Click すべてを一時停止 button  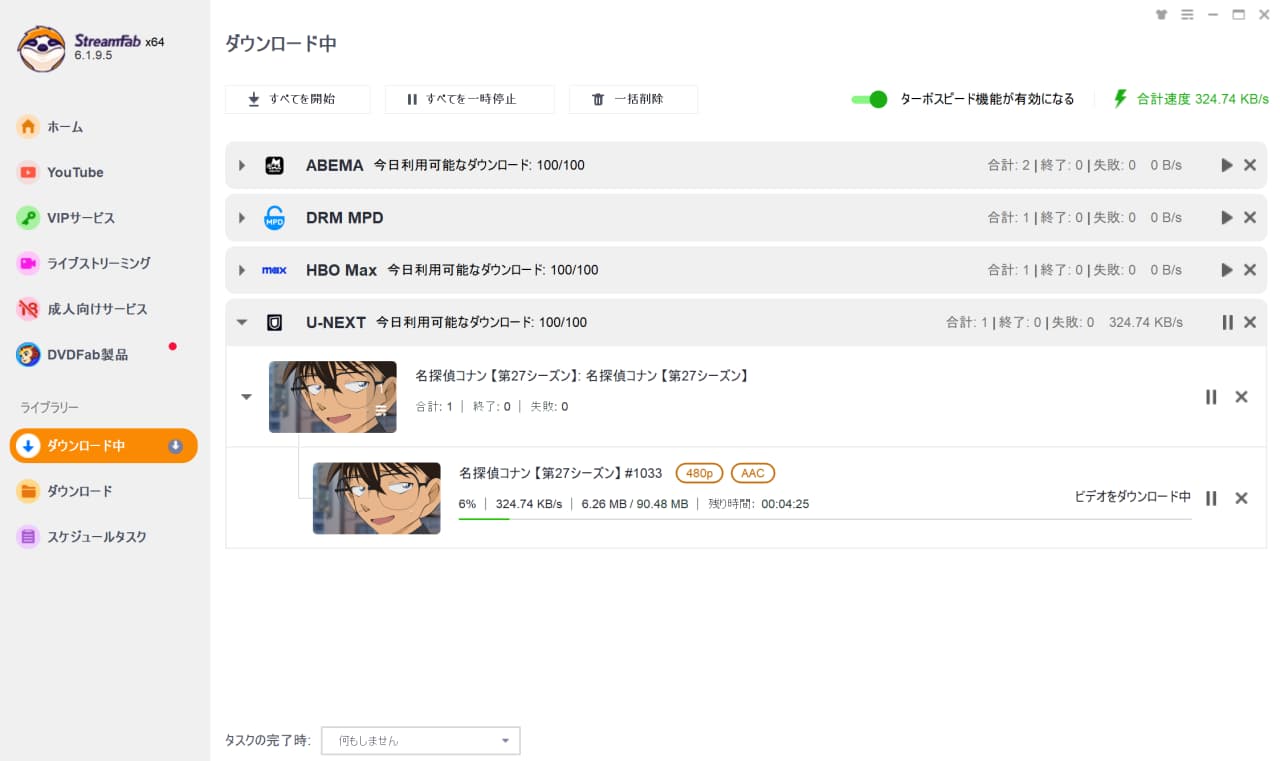pos(469,99)
